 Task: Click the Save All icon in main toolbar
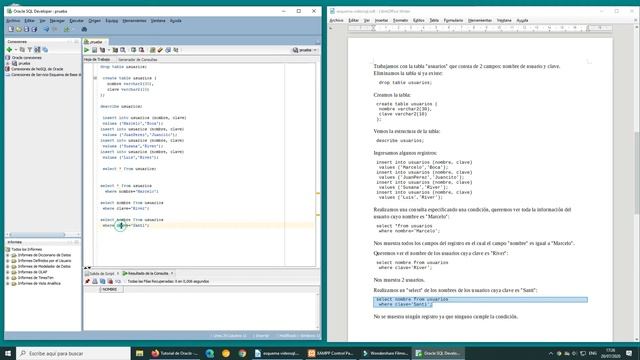[34, 29]
